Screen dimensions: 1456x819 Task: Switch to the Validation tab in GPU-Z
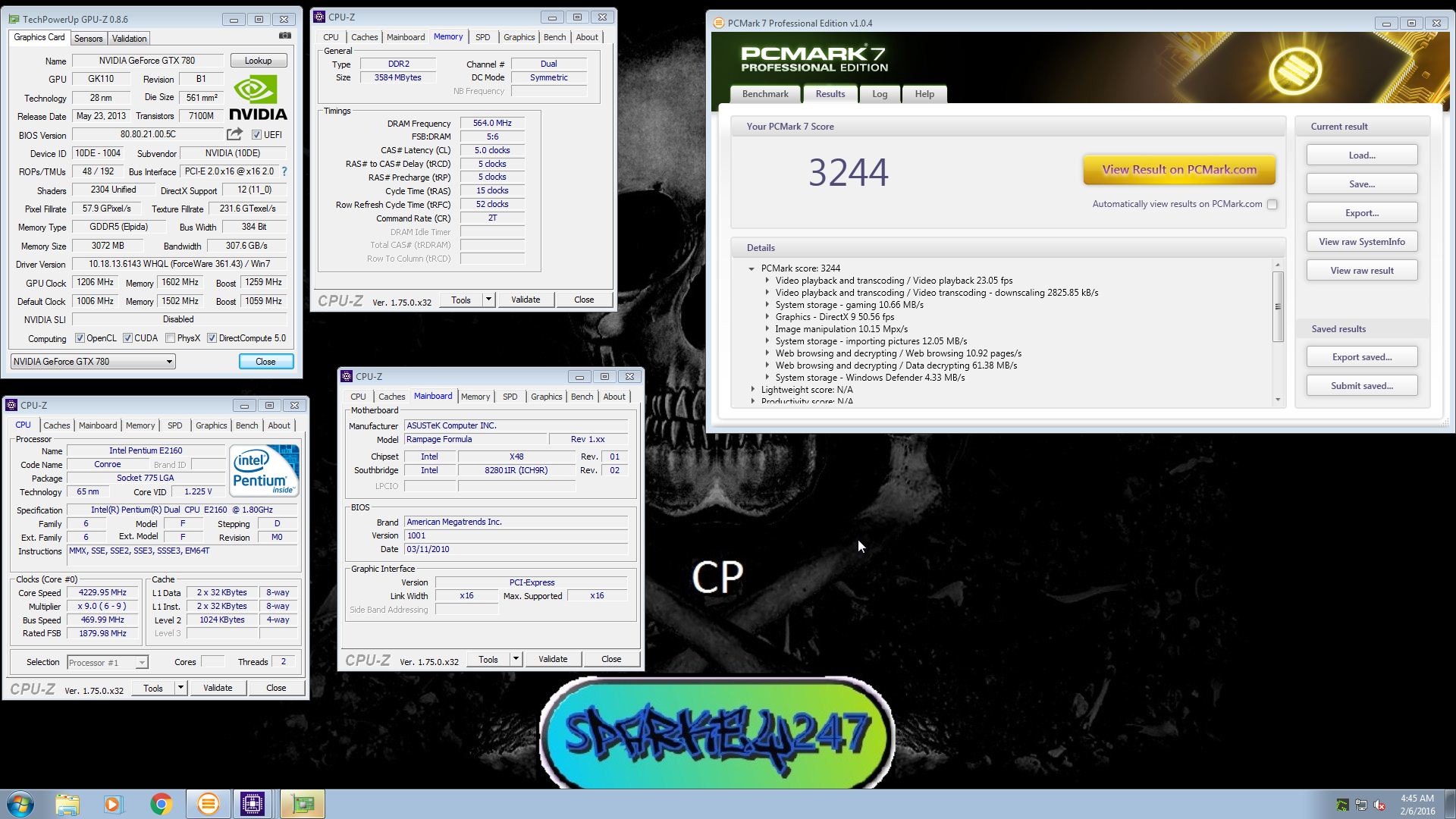tap(129, 39)
